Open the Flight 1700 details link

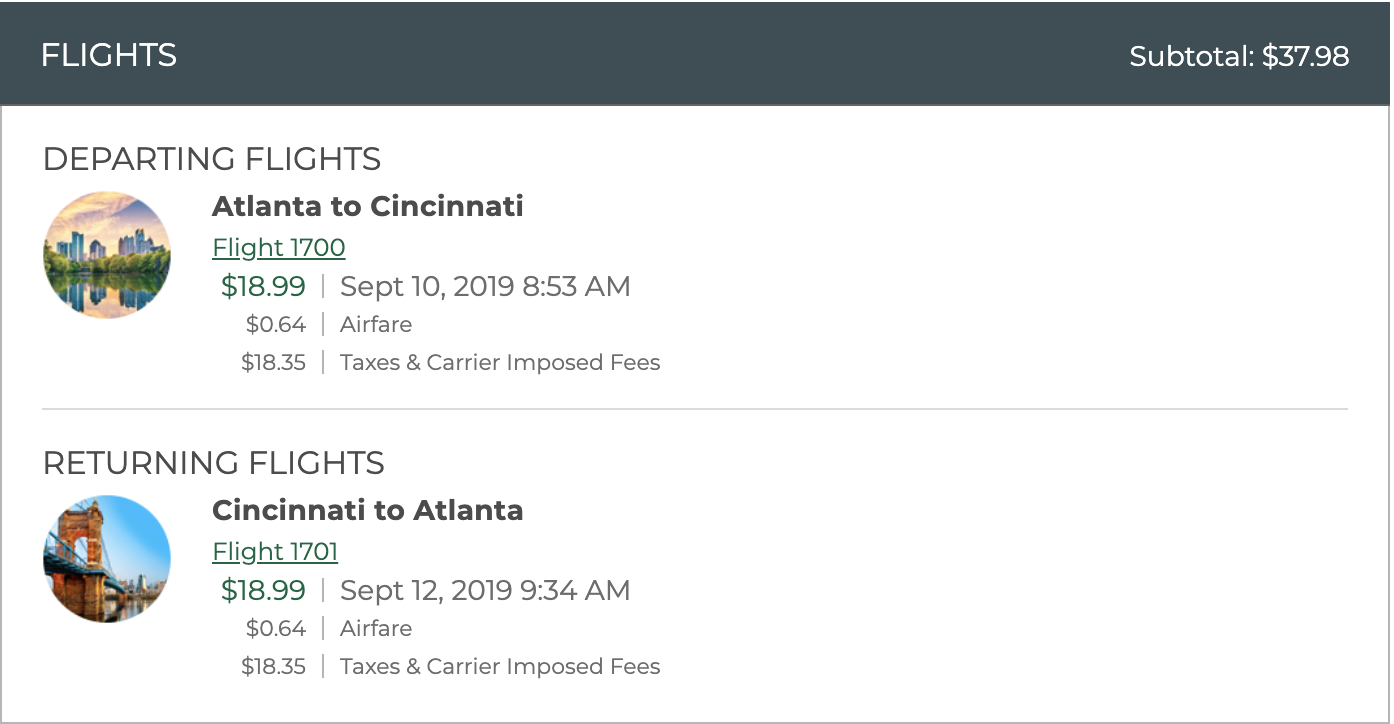click(x=278, y=247)
